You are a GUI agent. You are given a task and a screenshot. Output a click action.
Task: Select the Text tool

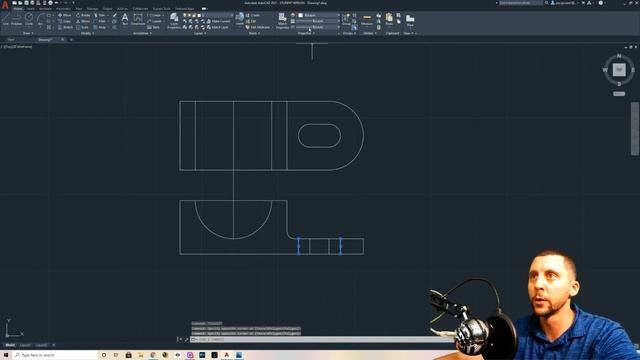(x=125, y=19)
